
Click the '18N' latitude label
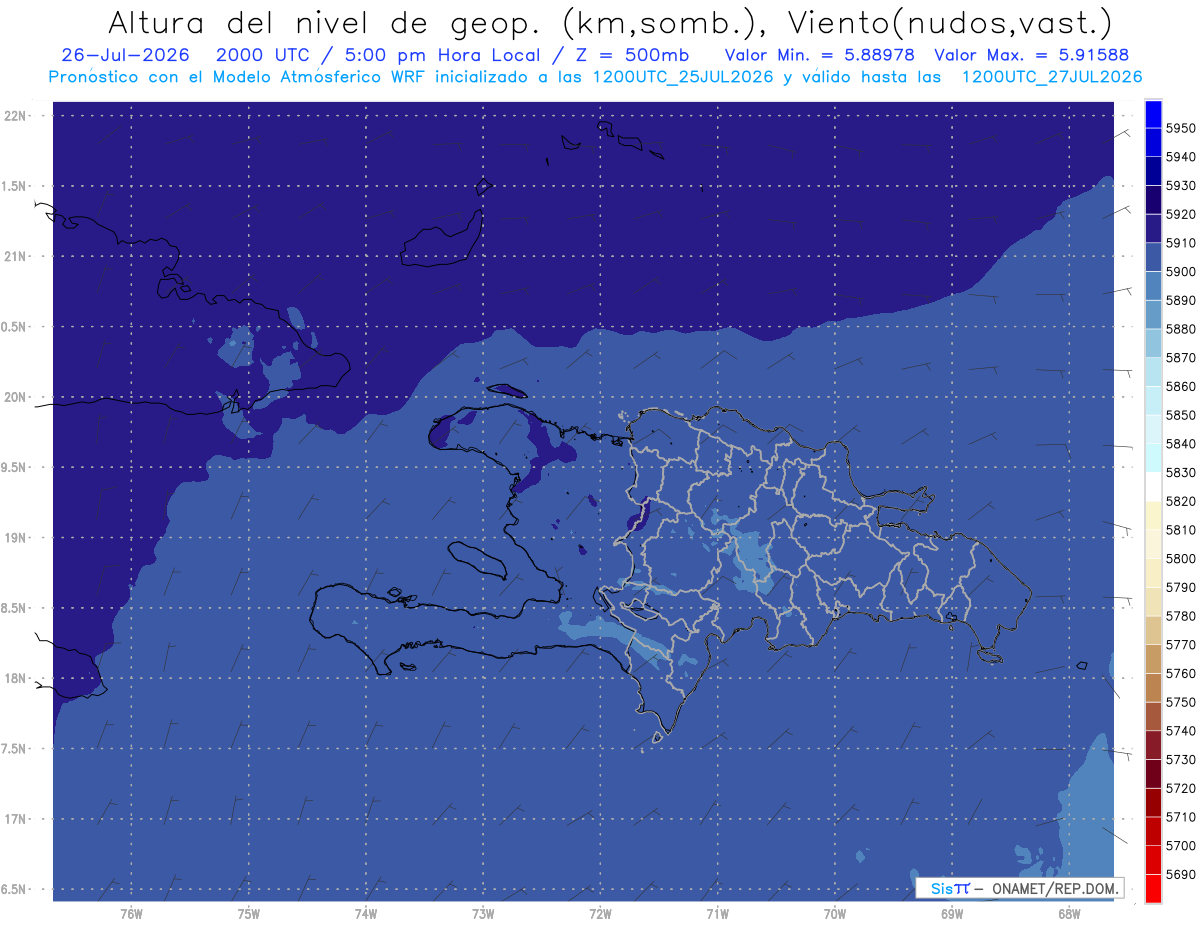point(17,679)
